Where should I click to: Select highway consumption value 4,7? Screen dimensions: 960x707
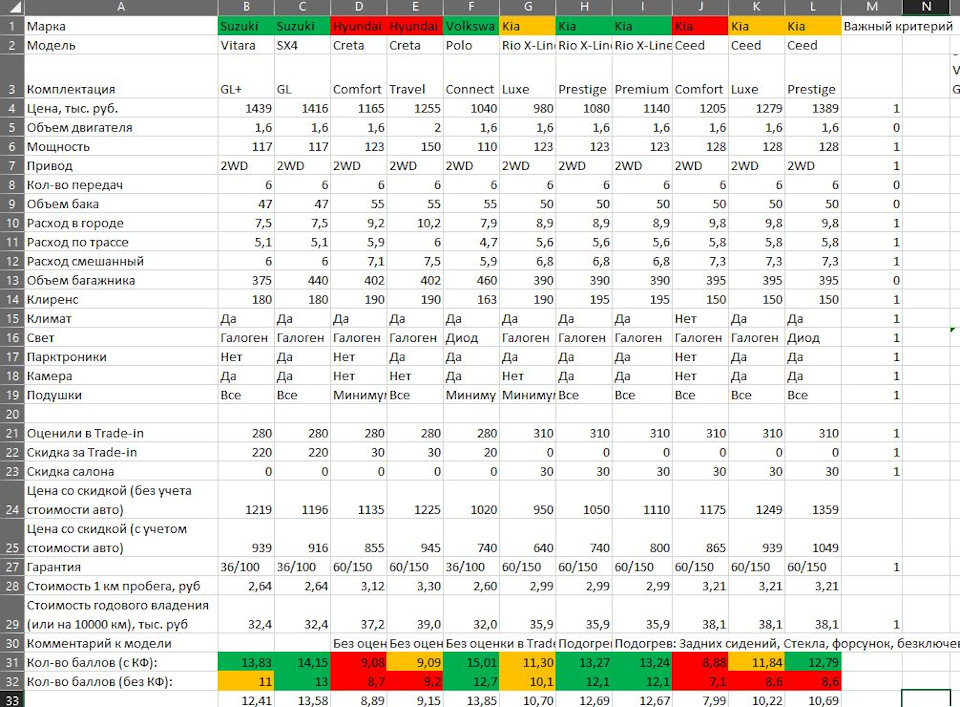click(471, 242)
